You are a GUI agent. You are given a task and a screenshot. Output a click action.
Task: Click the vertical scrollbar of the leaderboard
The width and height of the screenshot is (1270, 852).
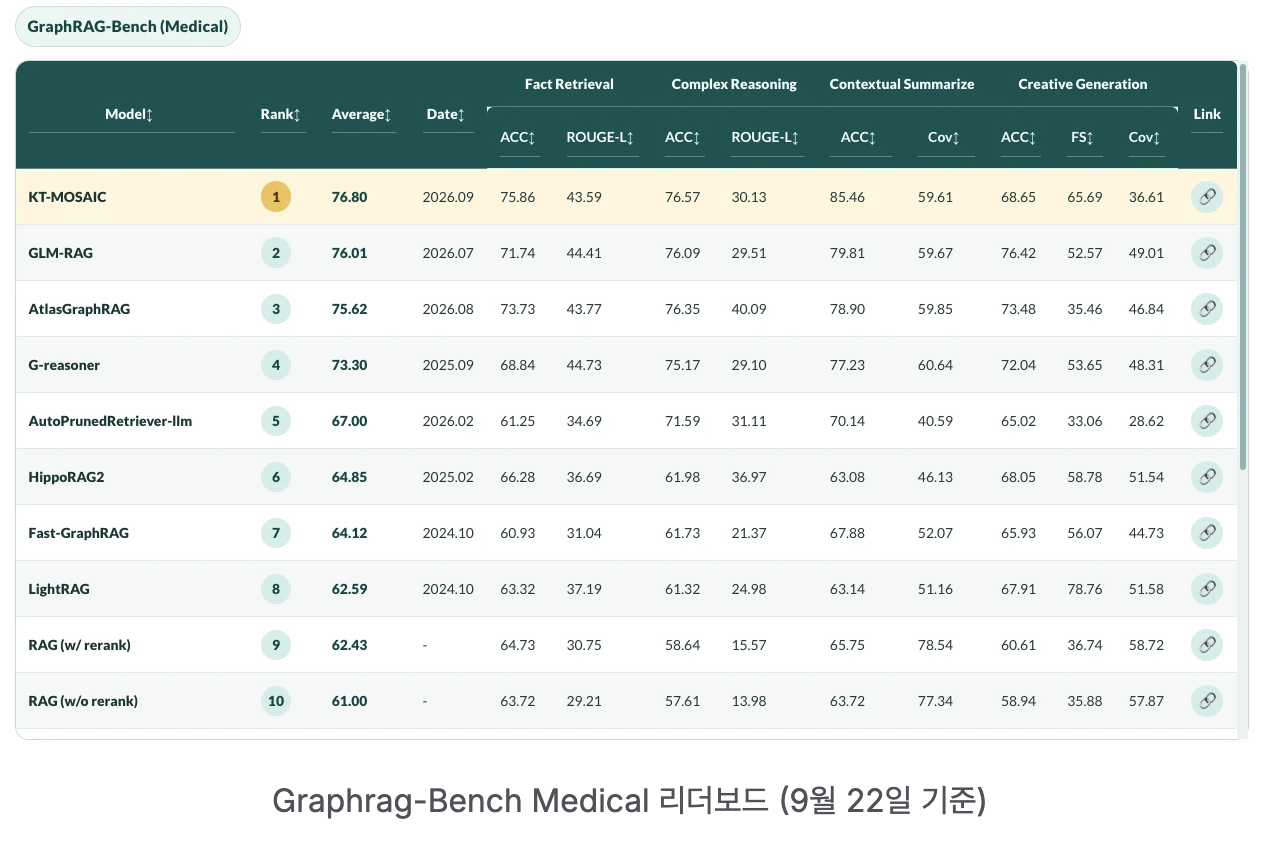1243,266
